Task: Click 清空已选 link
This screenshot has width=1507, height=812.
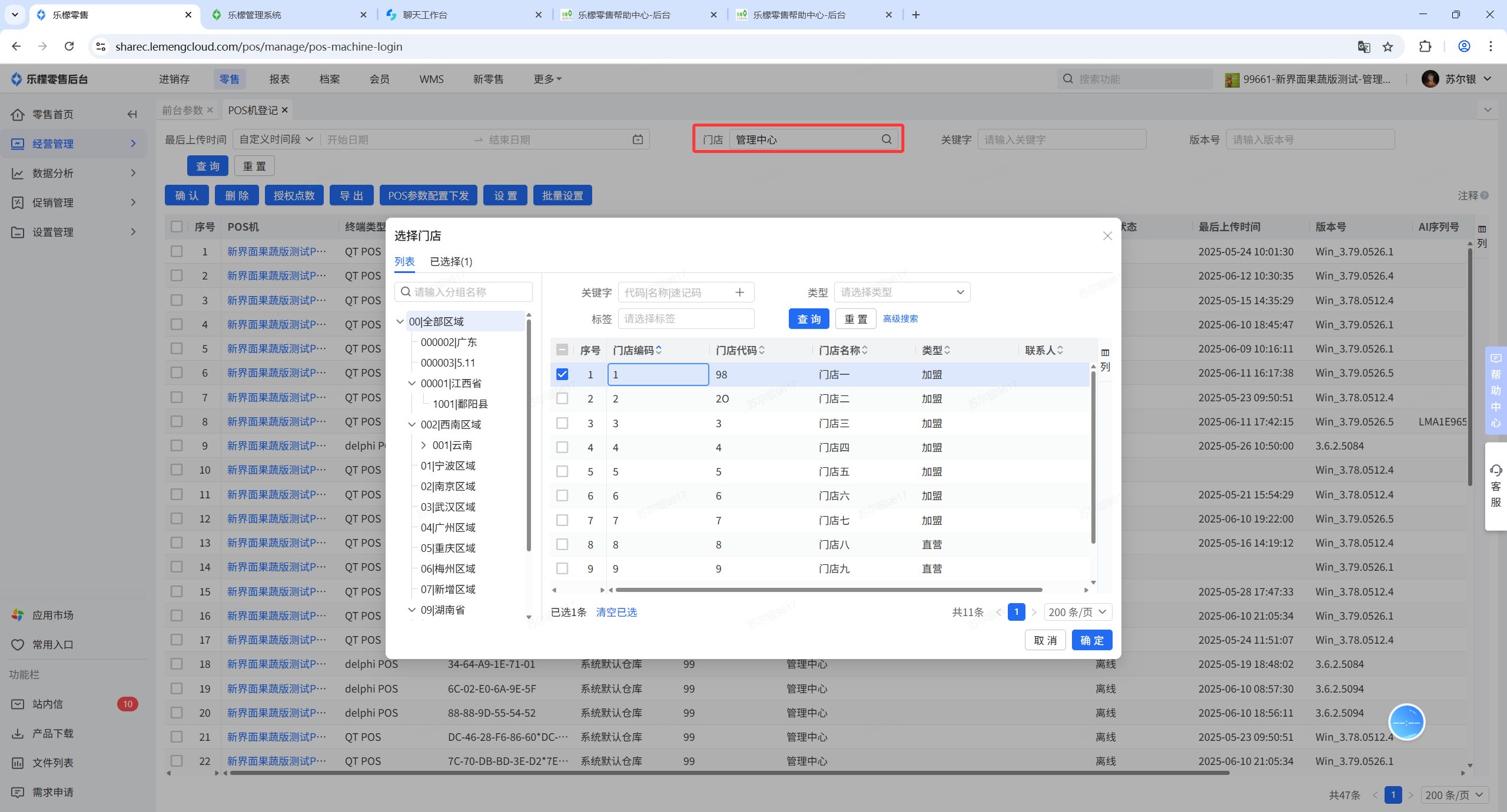Action: [x=616, y=612]
